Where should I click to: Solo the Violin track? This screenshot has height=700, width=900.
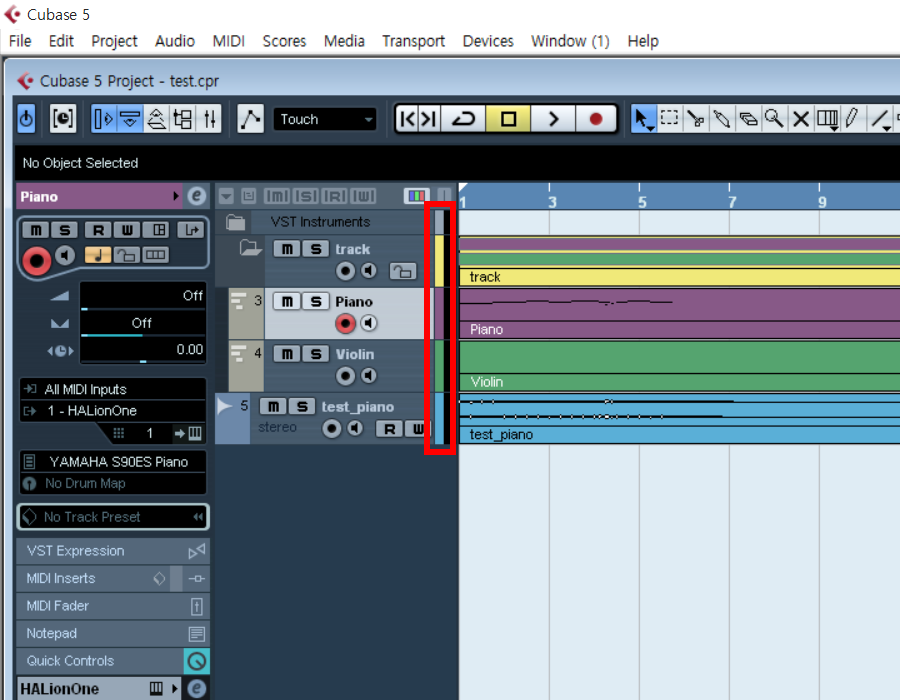click(x=316, y=354)
